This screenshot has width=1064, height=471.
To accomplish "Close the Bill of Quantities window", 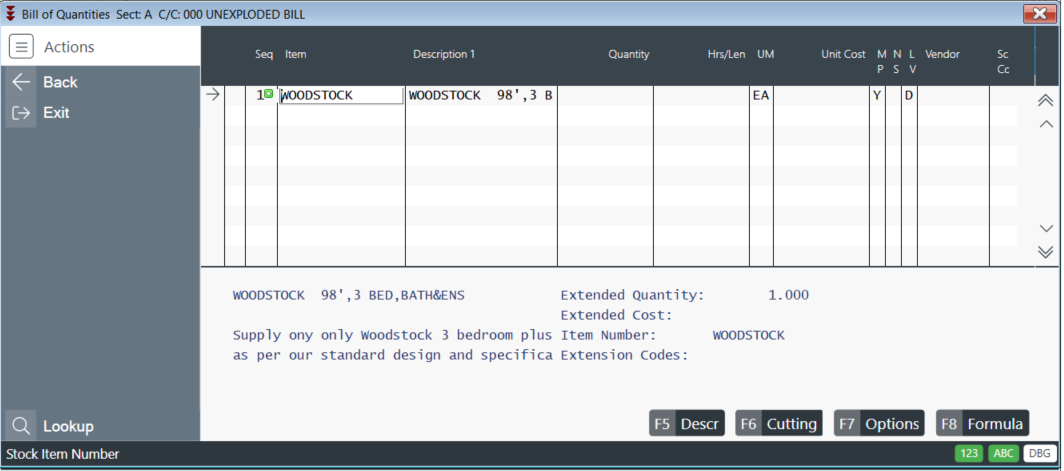I will click(x=1040, y=14).
